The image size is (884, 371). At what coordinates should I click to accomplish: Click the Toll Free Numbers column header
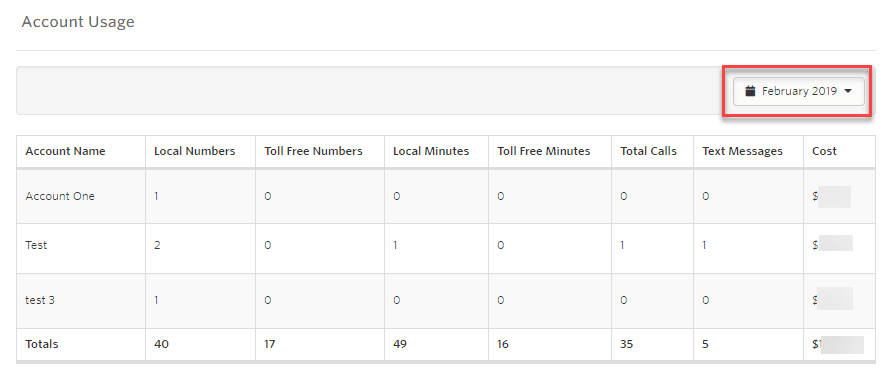tap(313, 151)
